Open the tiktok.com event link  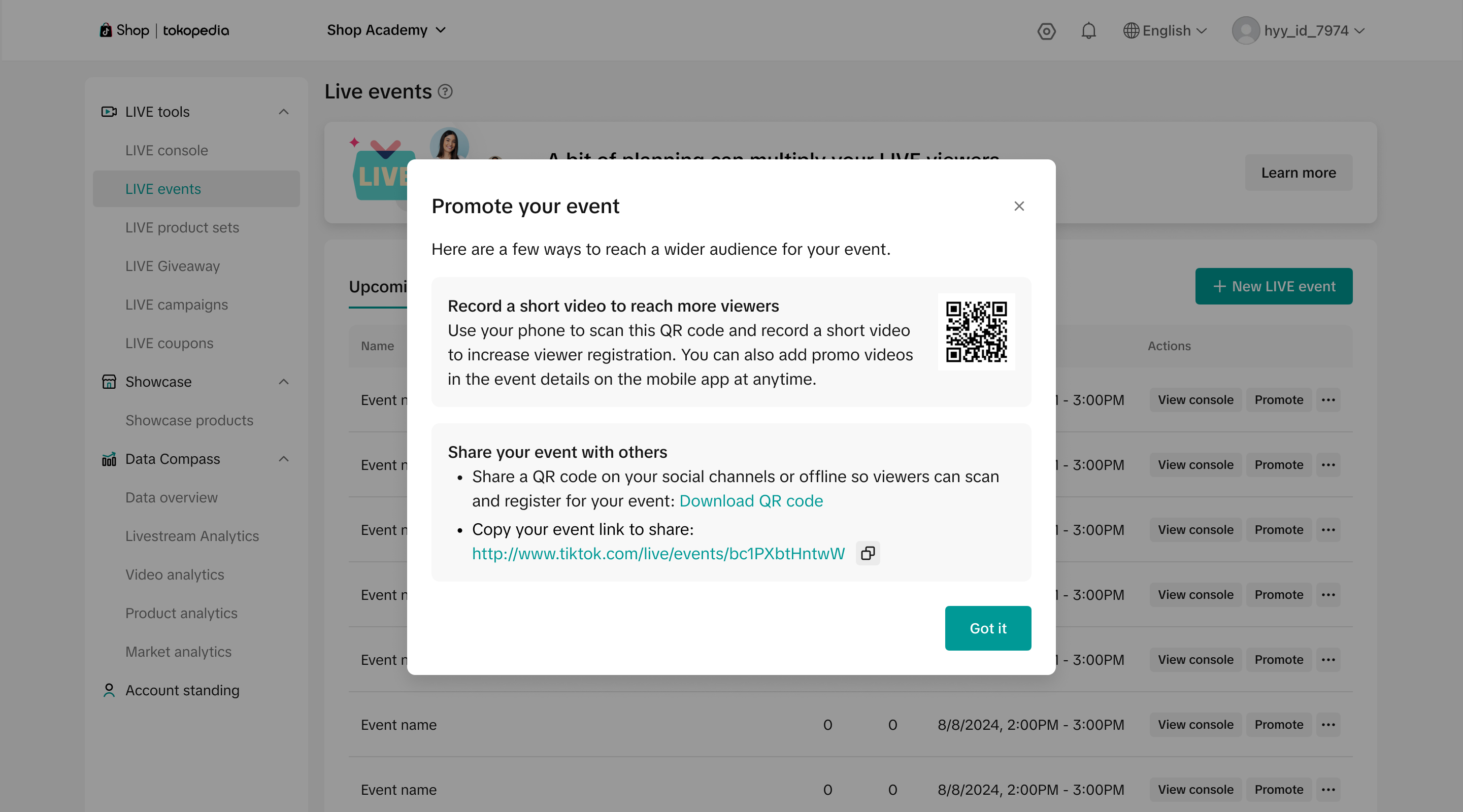click(658, 554)
